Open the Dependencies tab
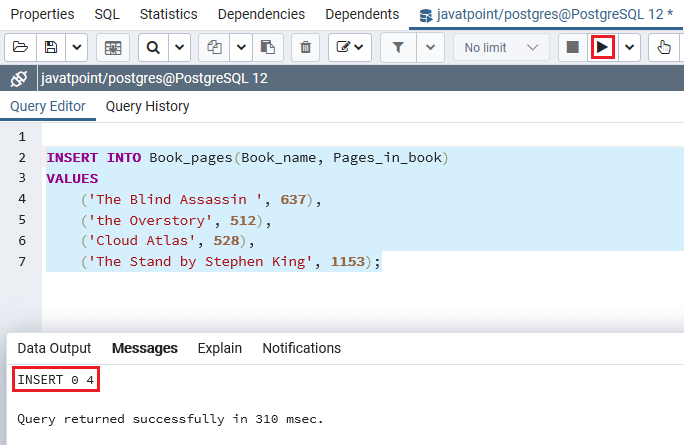 (261, 14)
